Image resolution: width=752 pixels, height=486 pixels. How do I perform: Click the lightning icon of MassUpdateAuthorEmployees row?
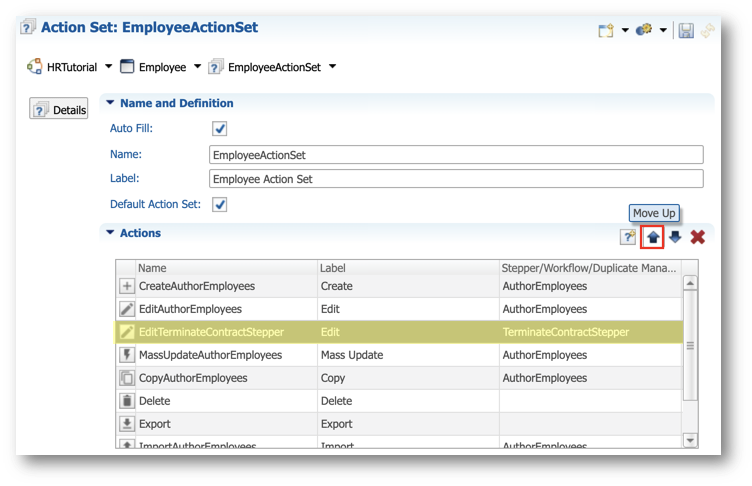127,355
